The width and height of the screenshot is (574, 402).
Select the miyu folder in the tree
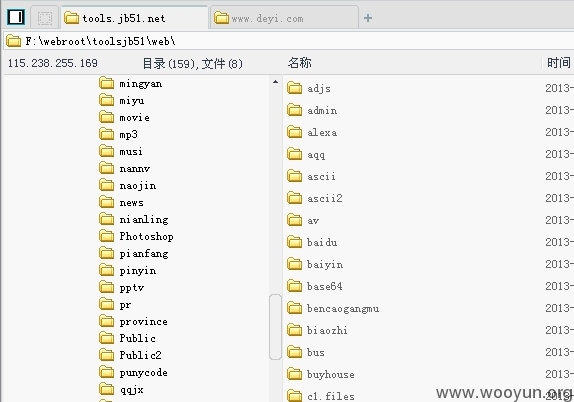(122, 100)
